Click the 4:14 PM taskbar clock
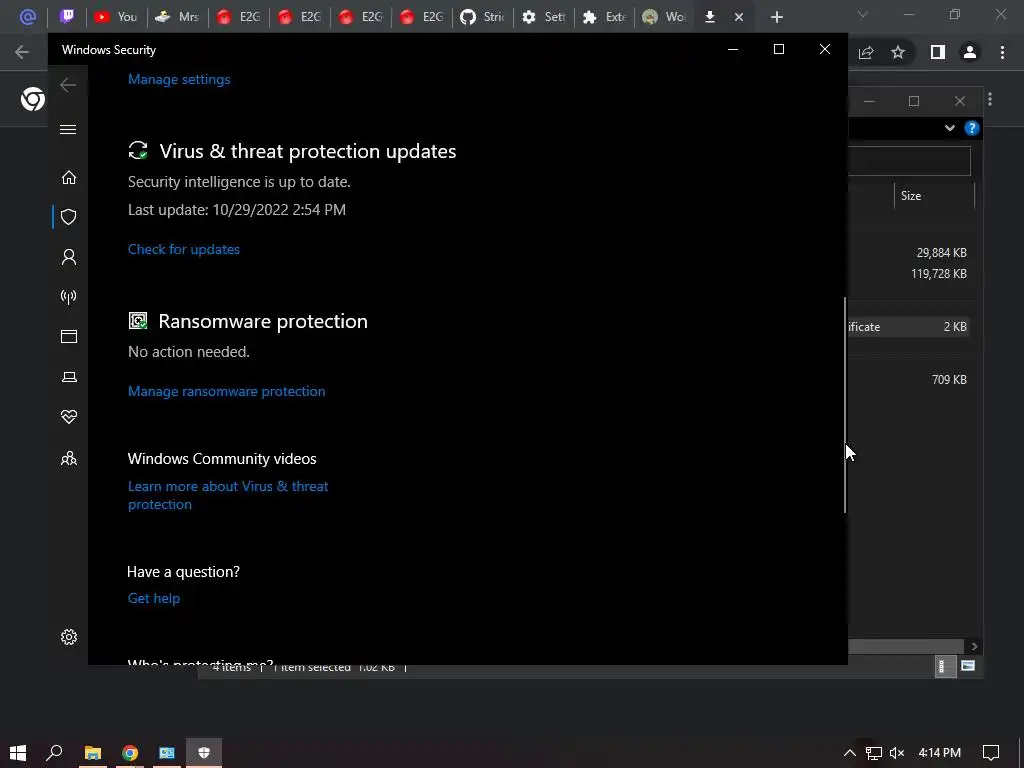 pos(939,753)
